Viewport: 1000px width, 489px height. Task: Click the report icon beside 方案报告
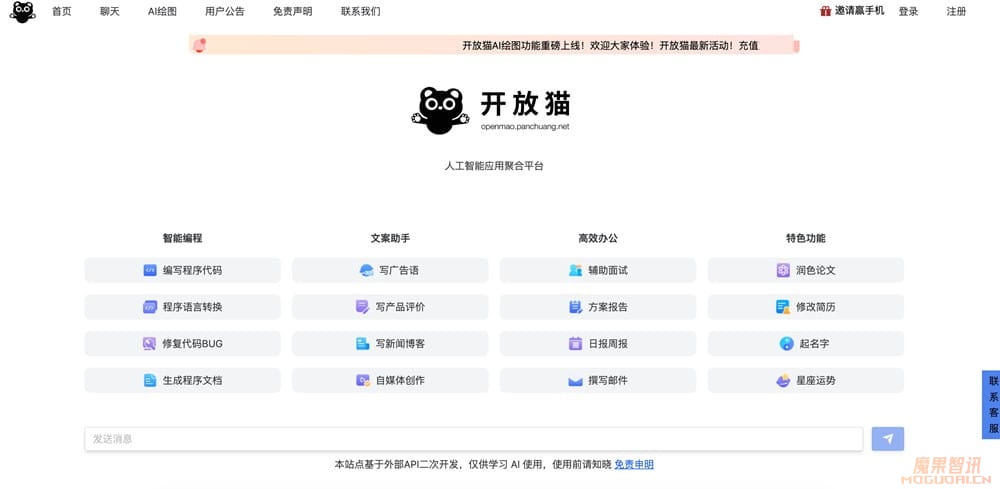pyautogui.click(x=575, y=307)
